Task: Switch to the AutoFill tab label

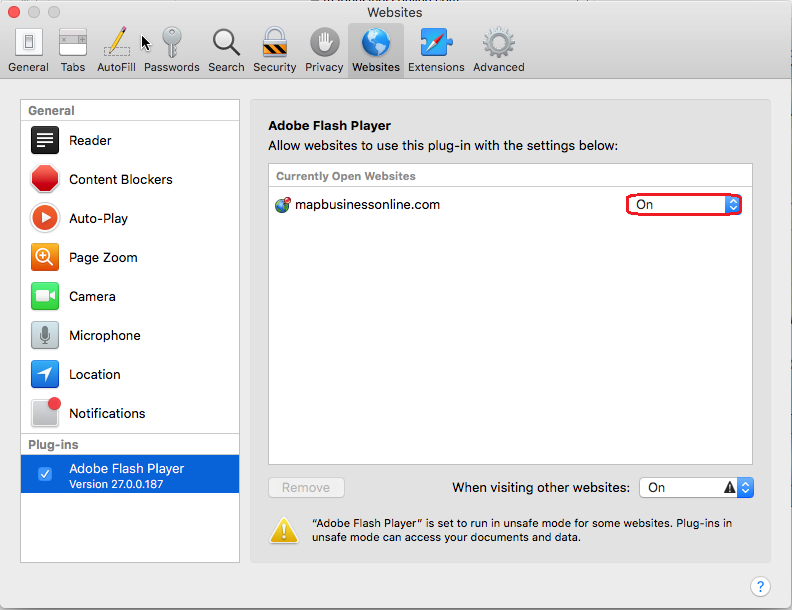Action: click(x=116, y=67)
